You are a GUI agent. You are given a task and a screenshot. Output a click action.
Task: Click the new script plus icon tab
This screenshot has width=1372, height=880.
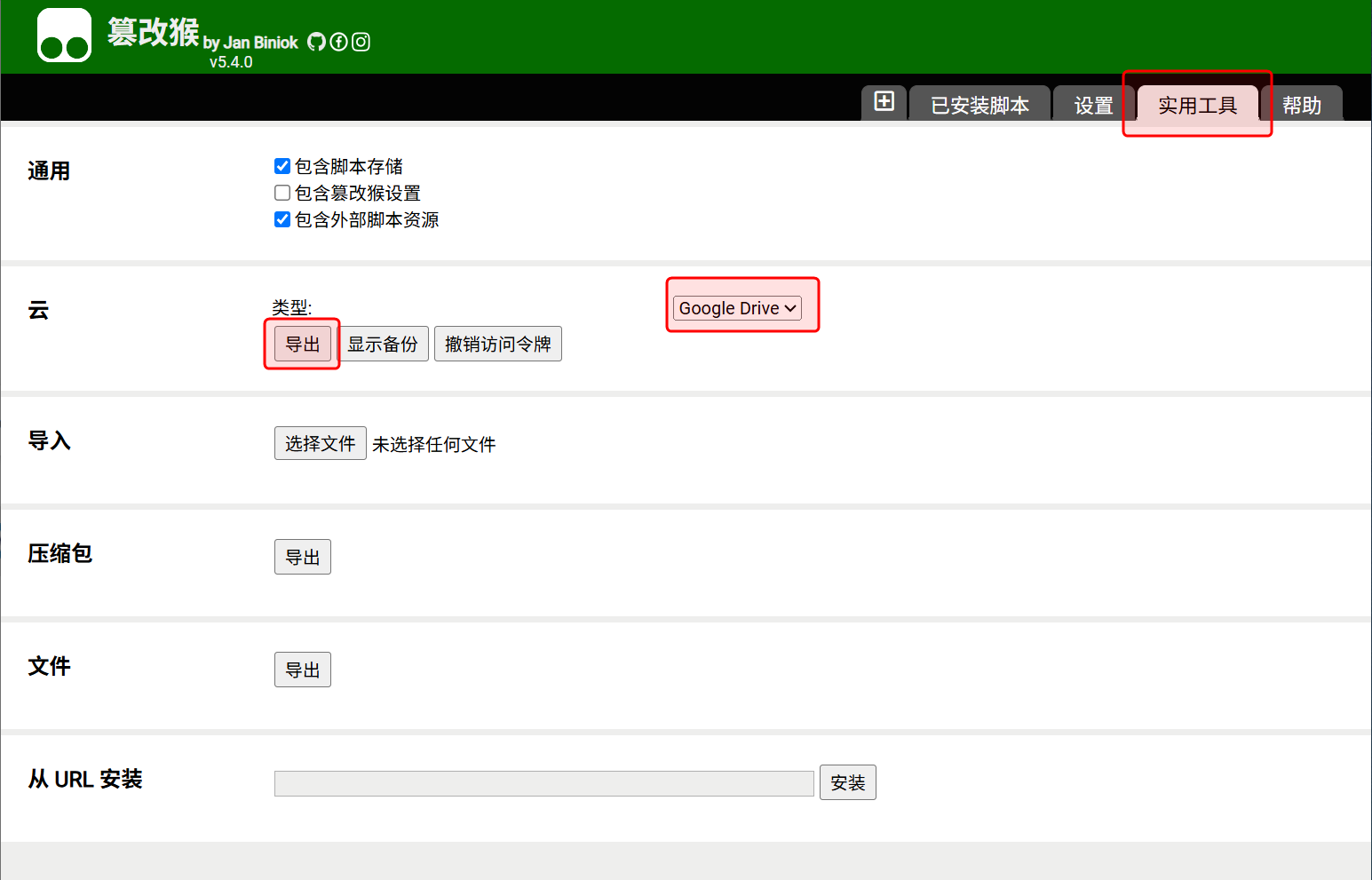coord(884,102)
